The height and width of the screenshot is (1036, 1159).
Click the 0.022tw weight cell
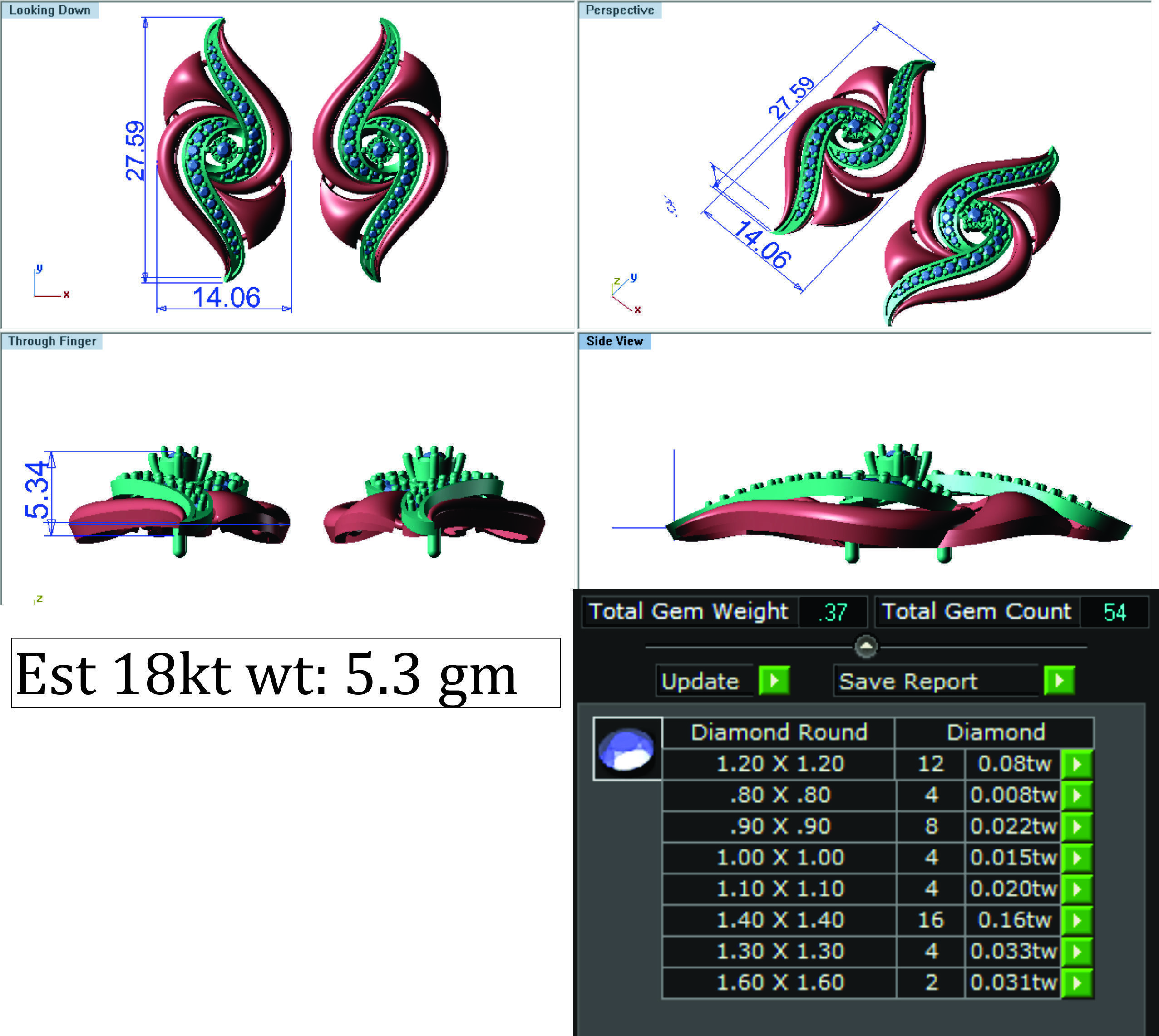click(x=1013, y=826)
